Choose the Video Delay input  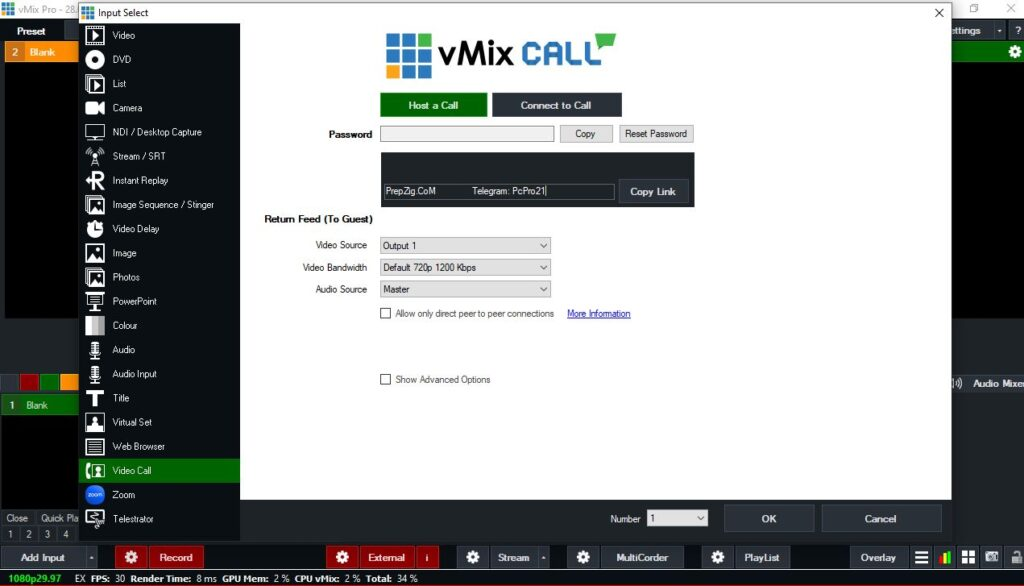point(159,229)
